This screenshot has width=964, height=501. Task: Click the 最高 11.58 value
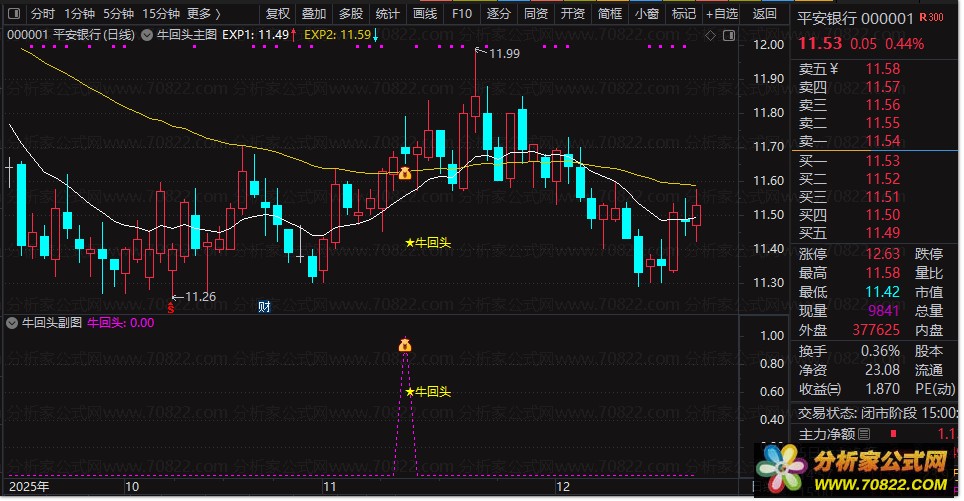click(882, 272)
